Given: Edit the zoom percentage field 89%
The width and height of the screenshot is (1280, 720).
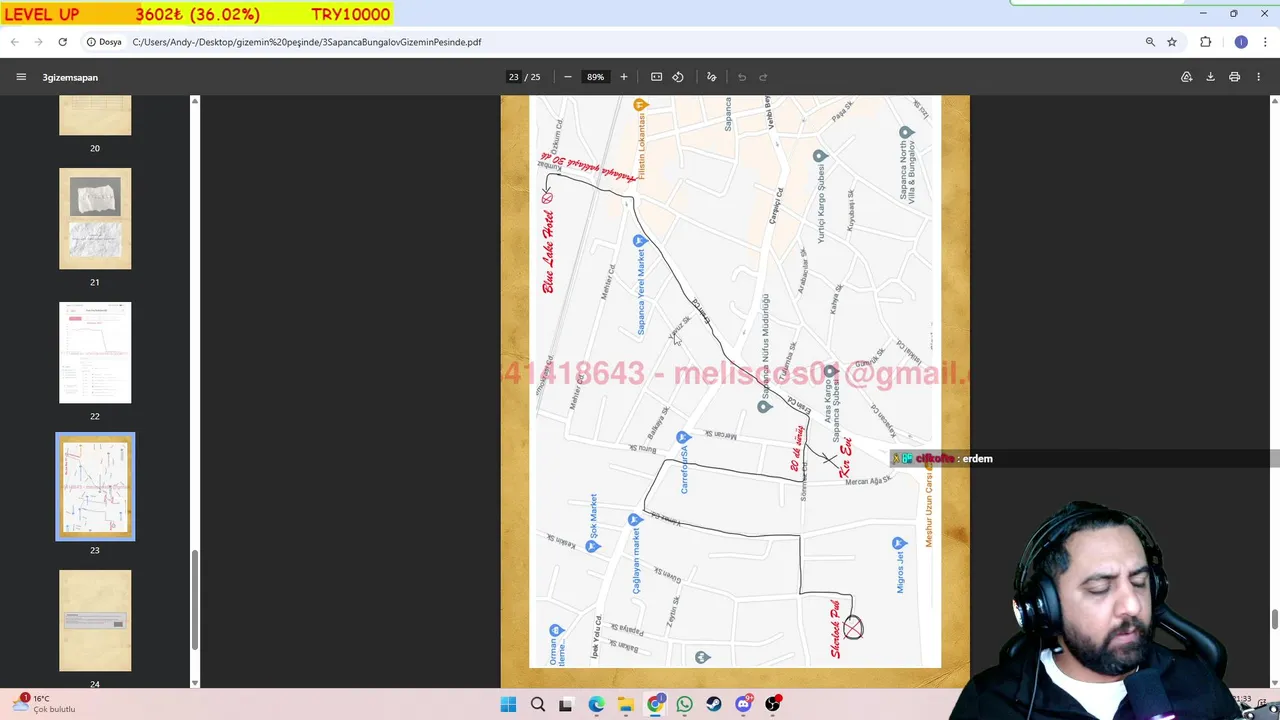Looking at the screenshot, I should [596, 77].
